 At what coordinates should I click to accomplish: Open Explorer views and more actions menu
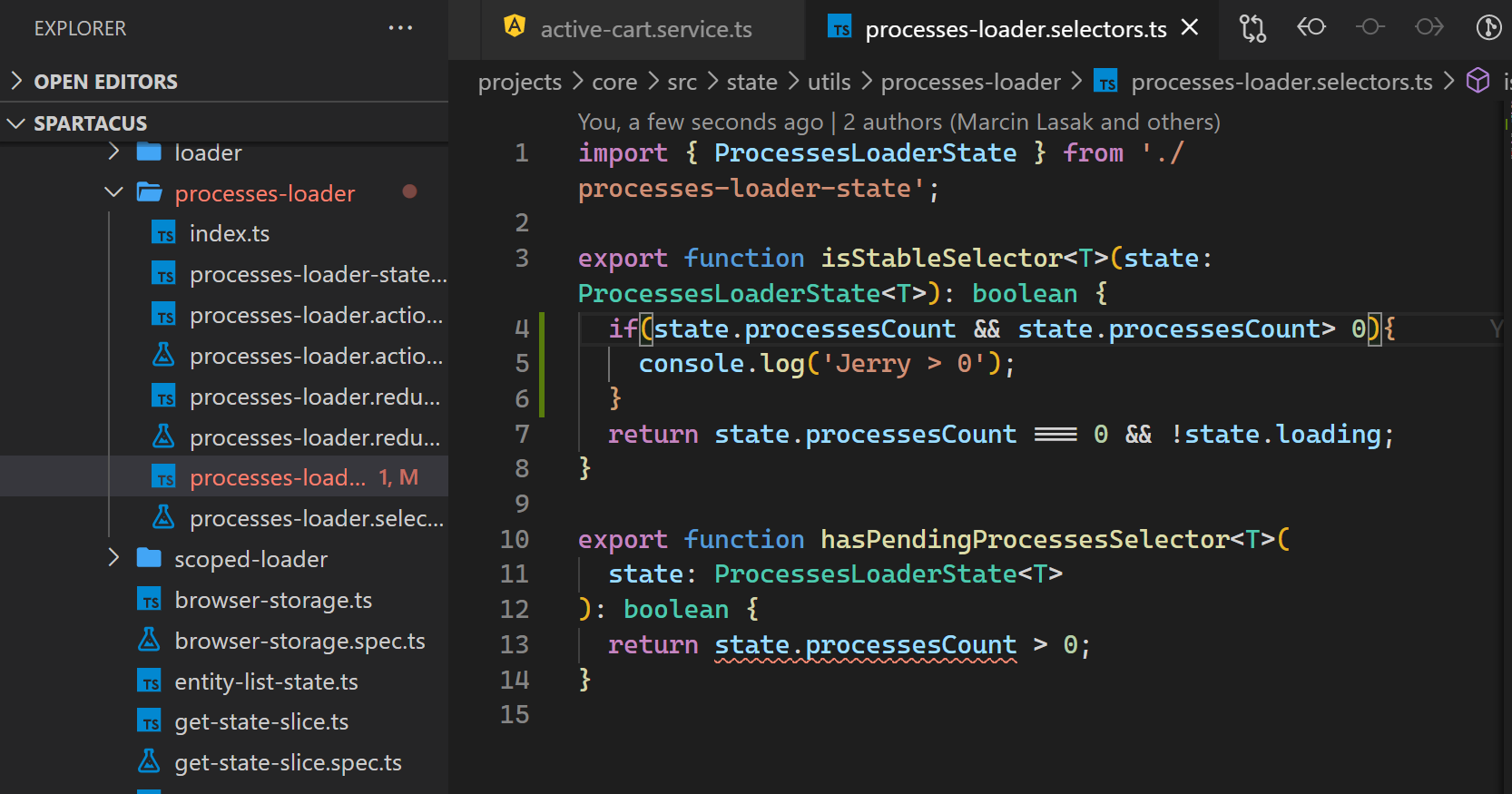[x=400, y=28]
